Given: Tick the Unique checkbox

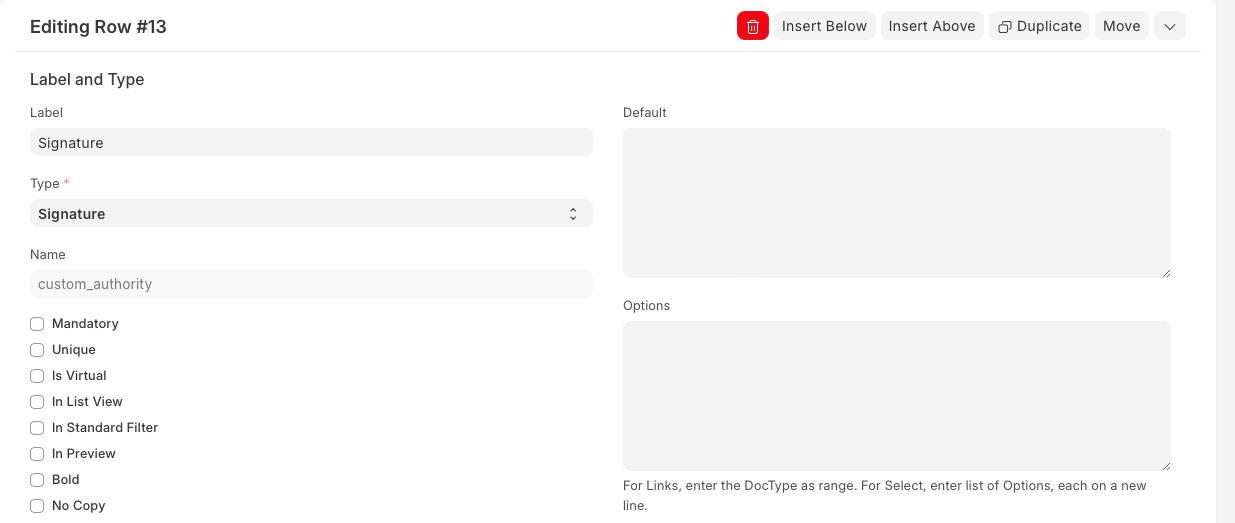Looking at the screenshot, I should [37, 350].
